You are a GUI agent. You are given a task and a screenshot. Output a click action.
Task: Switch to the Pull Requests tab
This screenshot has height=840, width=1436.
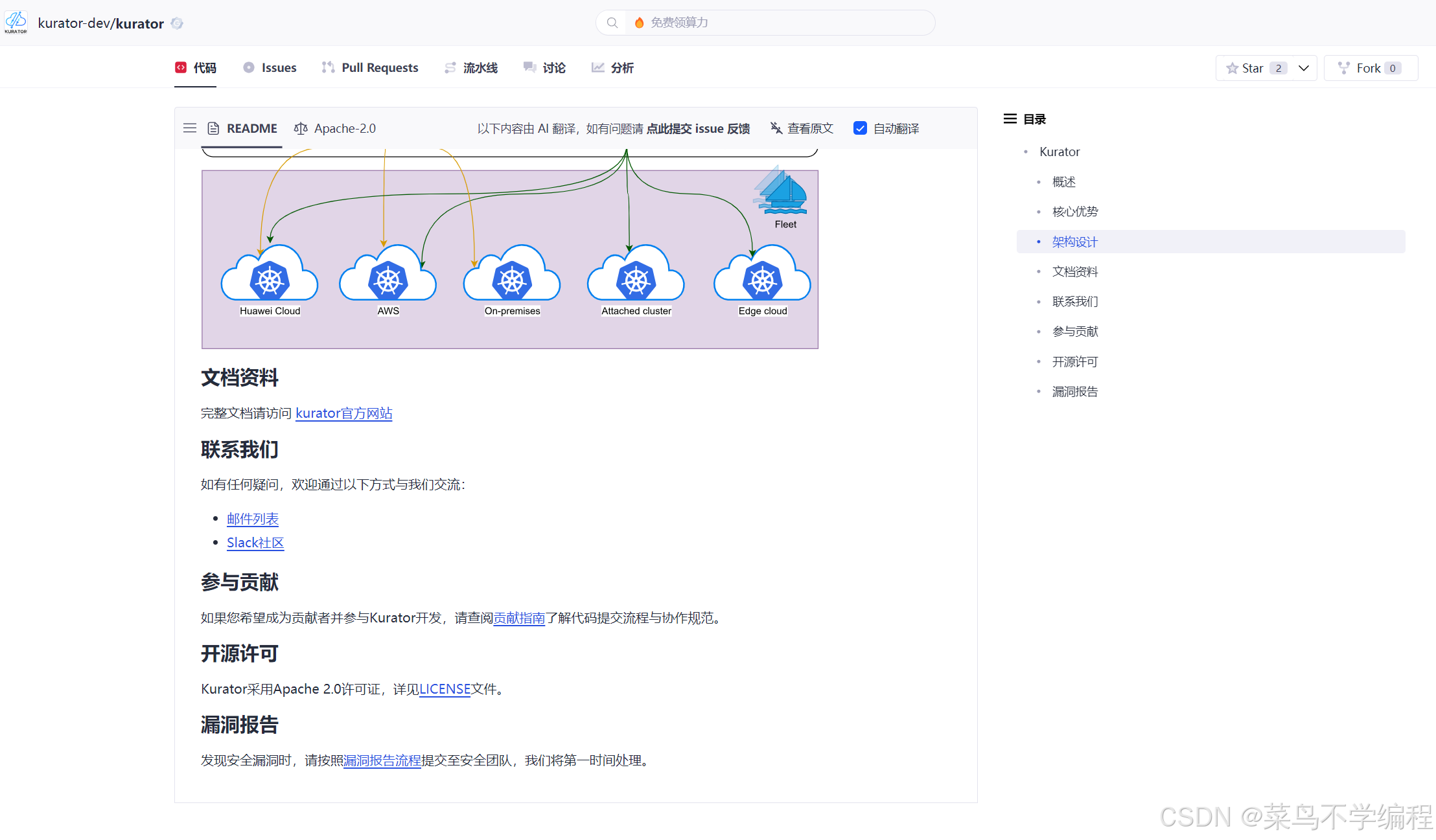370,67
